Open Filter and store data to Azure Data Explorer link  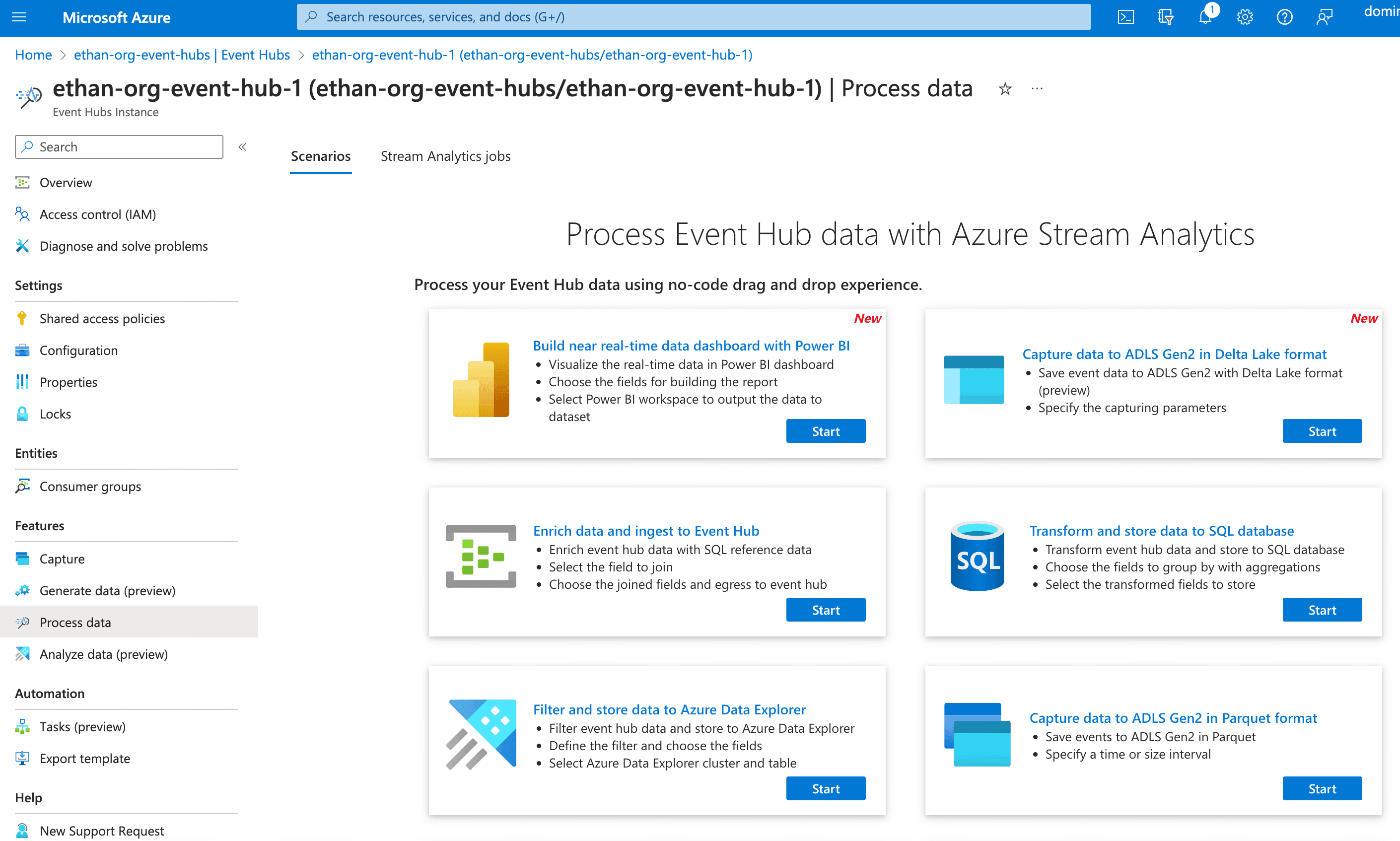point(669,709)
